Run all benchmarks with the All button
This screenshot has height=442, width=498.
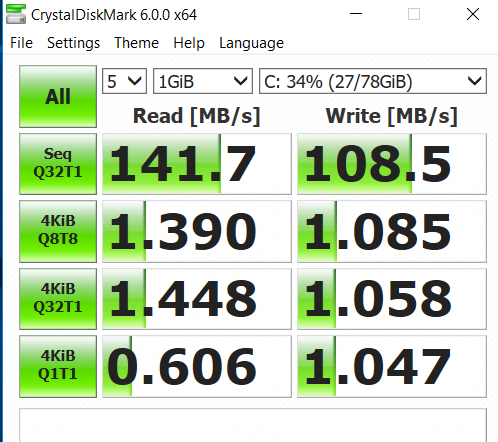coord(58,96)
